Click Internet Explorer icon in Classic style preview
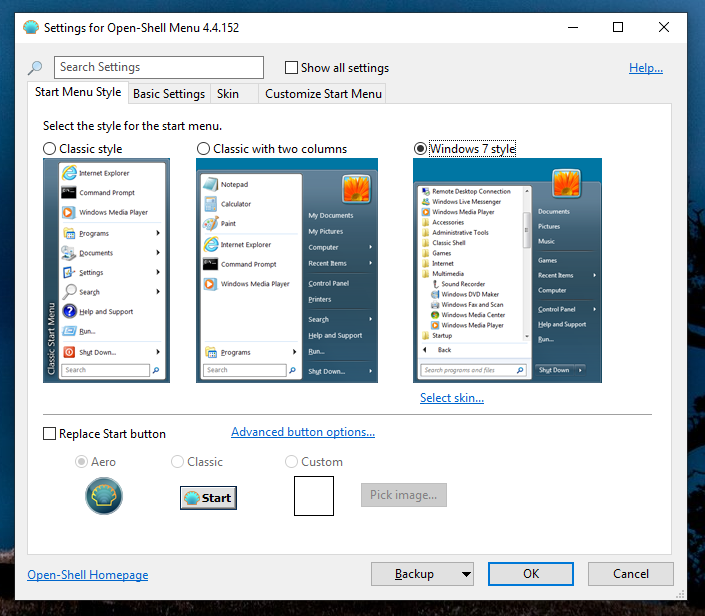 69,173
